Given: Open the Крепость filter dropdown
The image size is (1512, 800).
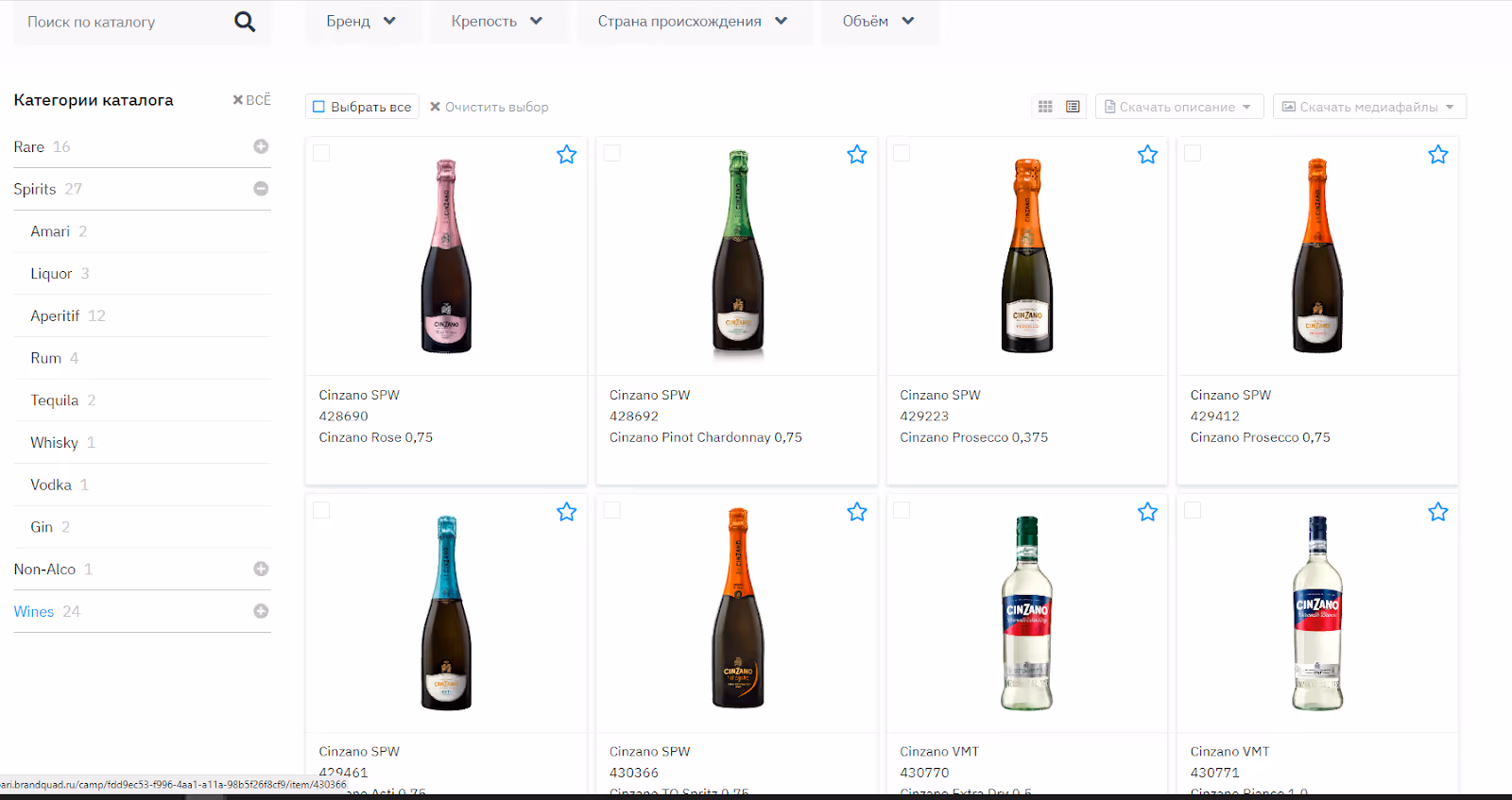Looking at the screenshot, I should [497, 21].
